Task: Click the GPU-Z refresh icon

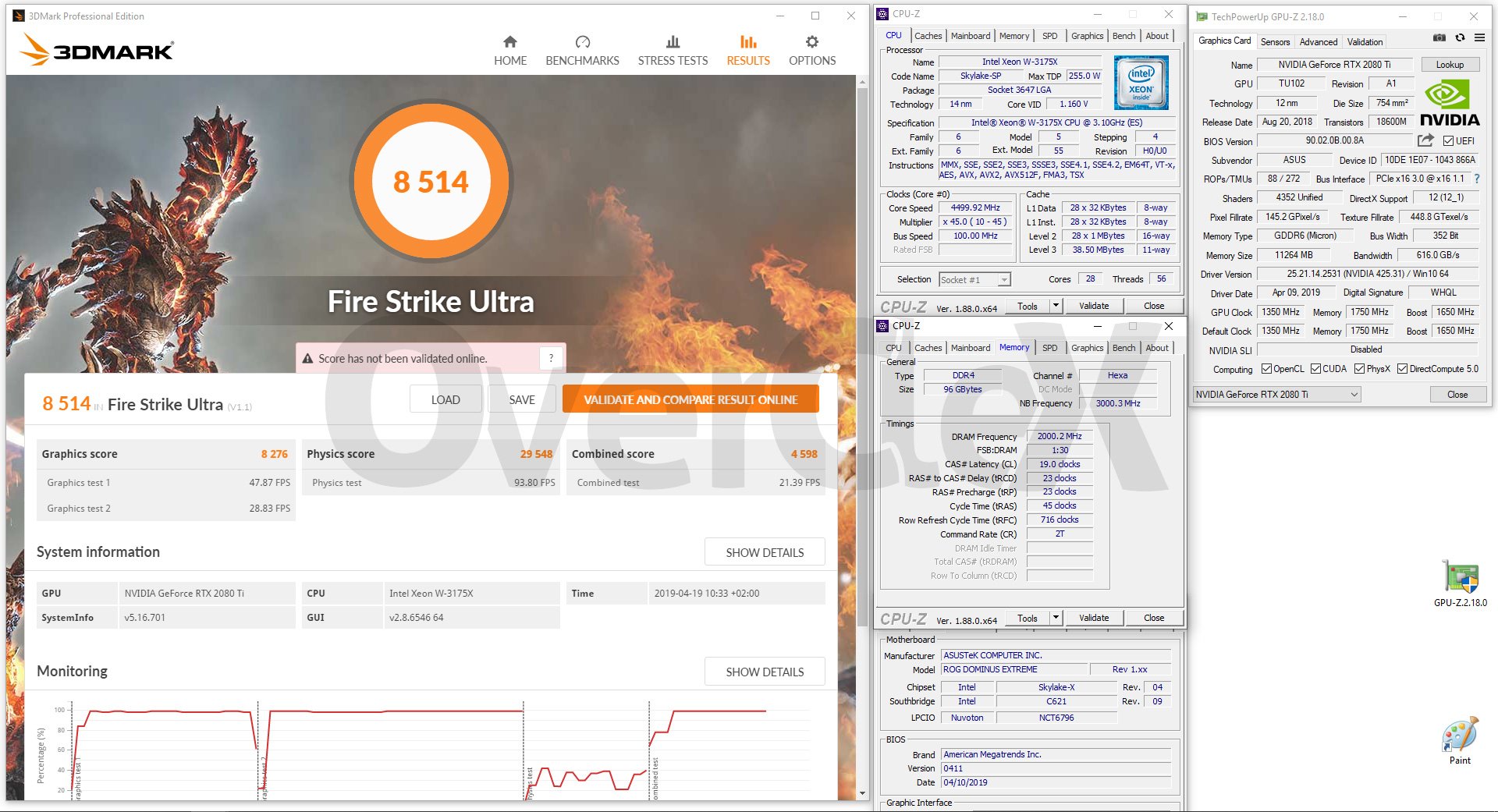Action: coord(1460,37)
